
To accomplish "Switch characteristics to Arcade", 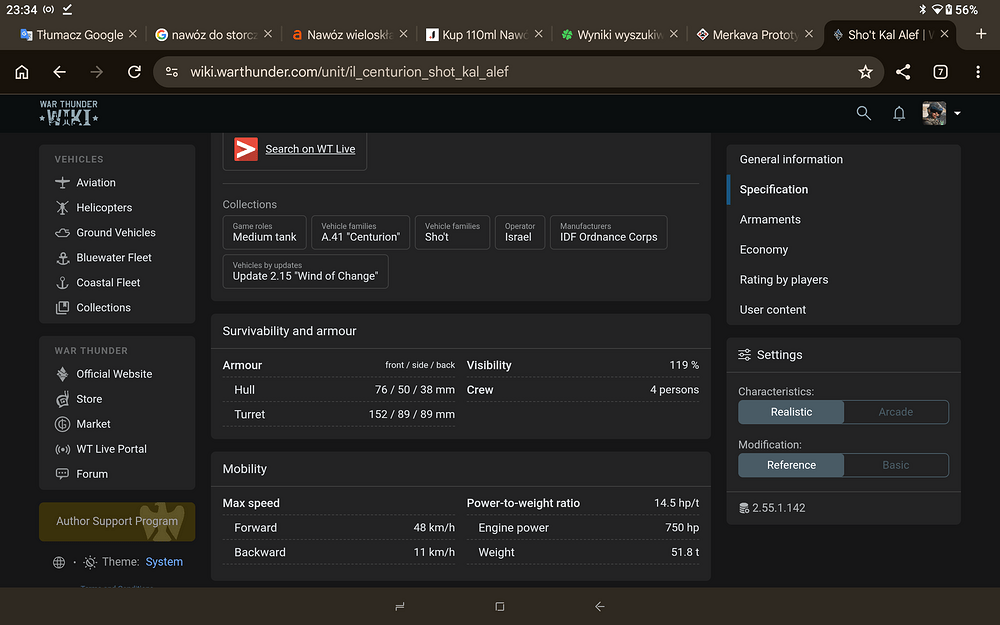I will [895, 412].
